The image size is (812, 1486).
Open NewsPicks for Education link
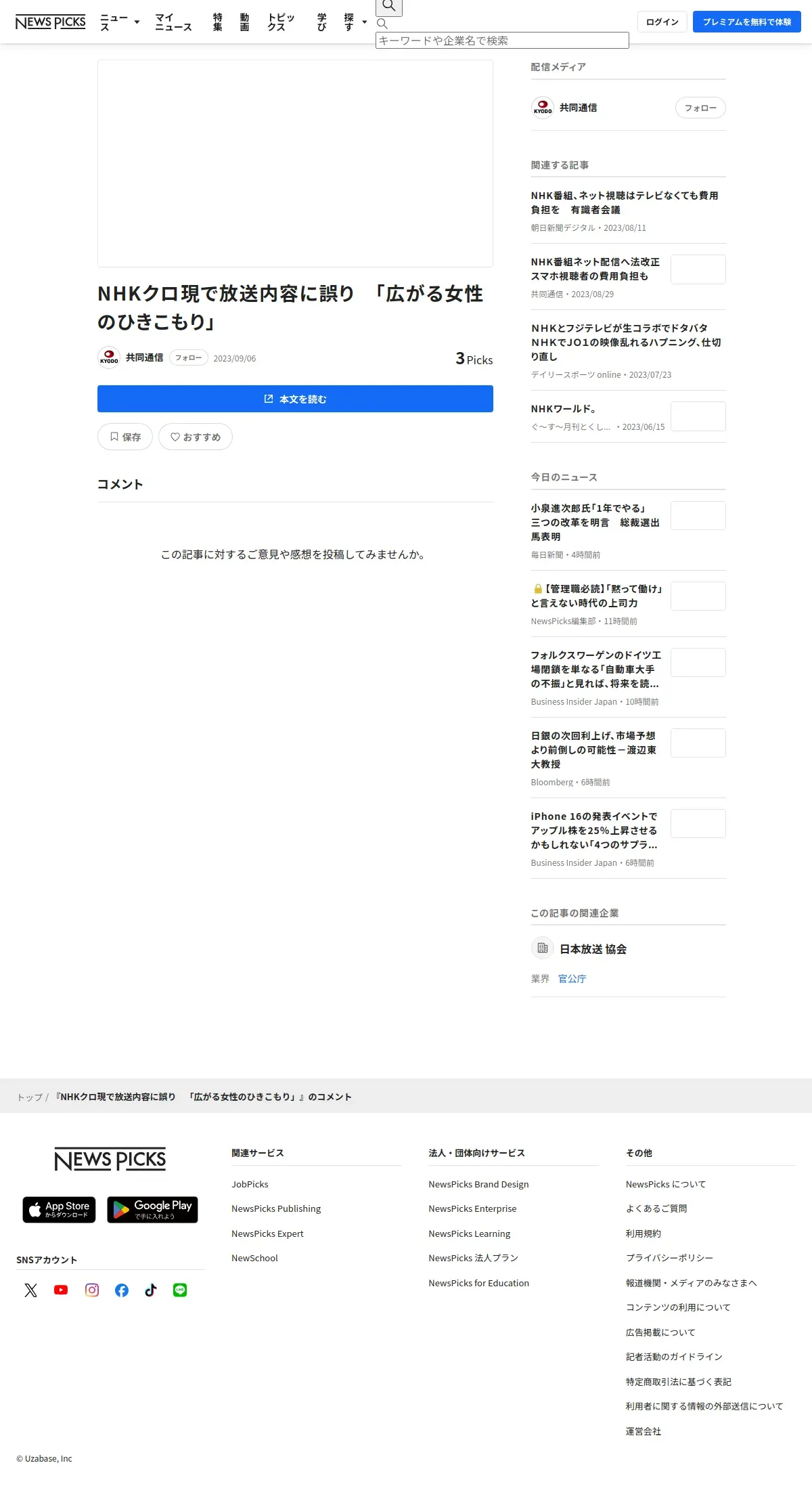478,1283
